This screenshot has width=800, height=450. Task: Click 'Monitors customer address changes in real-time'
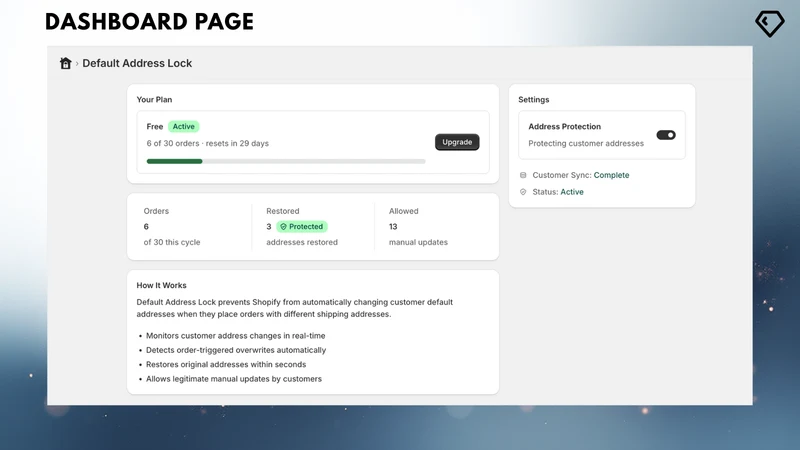[236, 336]
